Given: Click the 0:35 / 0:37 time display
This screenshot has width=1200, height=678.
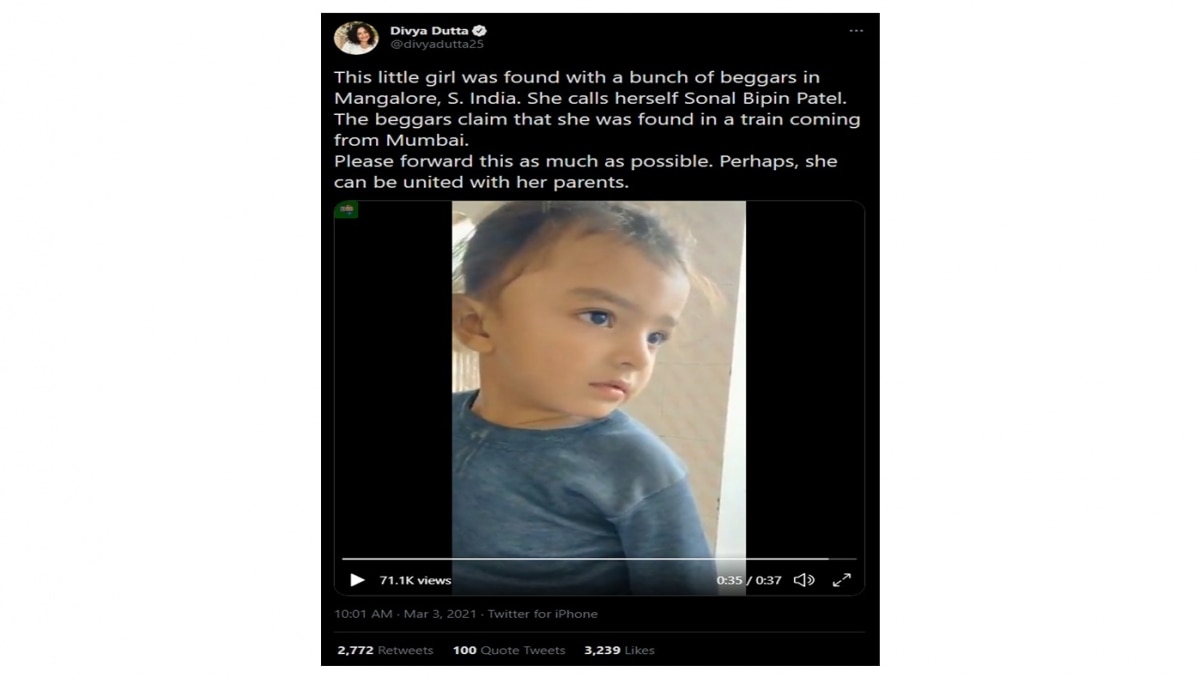Looking at the screenshot, I should [x=749, y=580].
